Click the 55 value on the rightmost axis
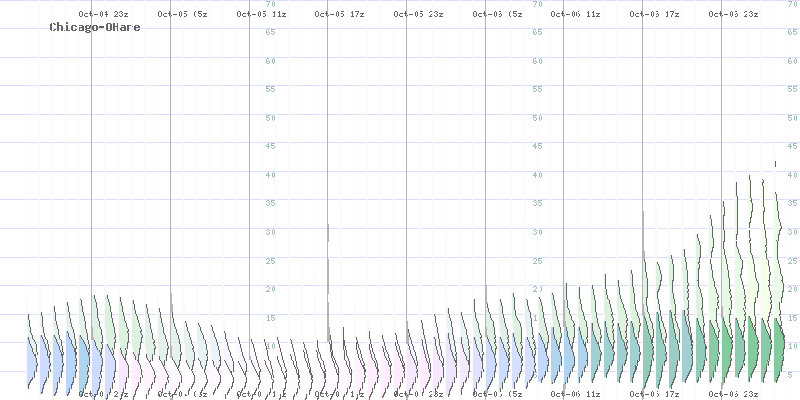800x400 pixels. point(791,90)
